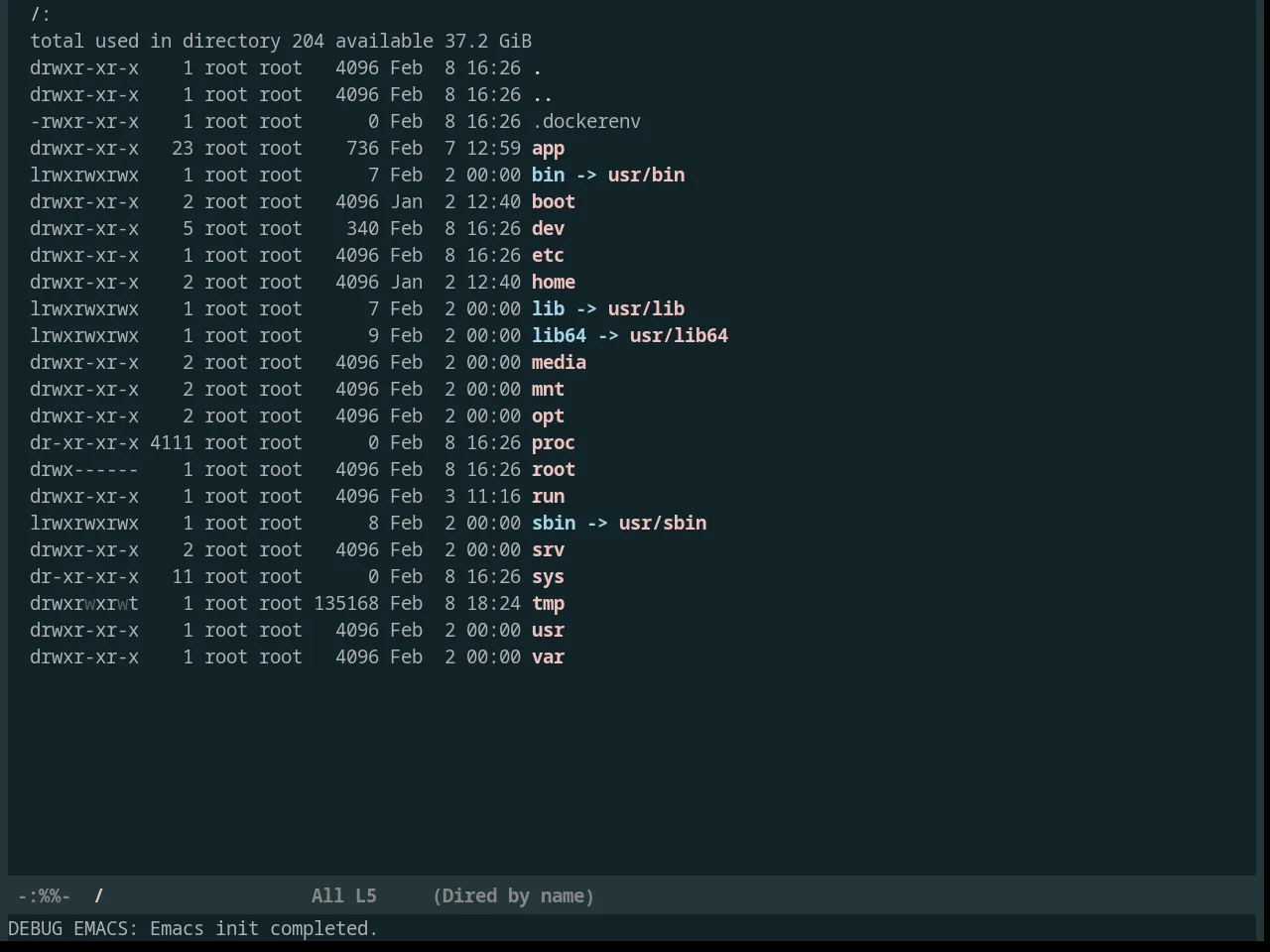Go to parent directory '..' entry
This screenshot has width=1270, height=952.
543,95
